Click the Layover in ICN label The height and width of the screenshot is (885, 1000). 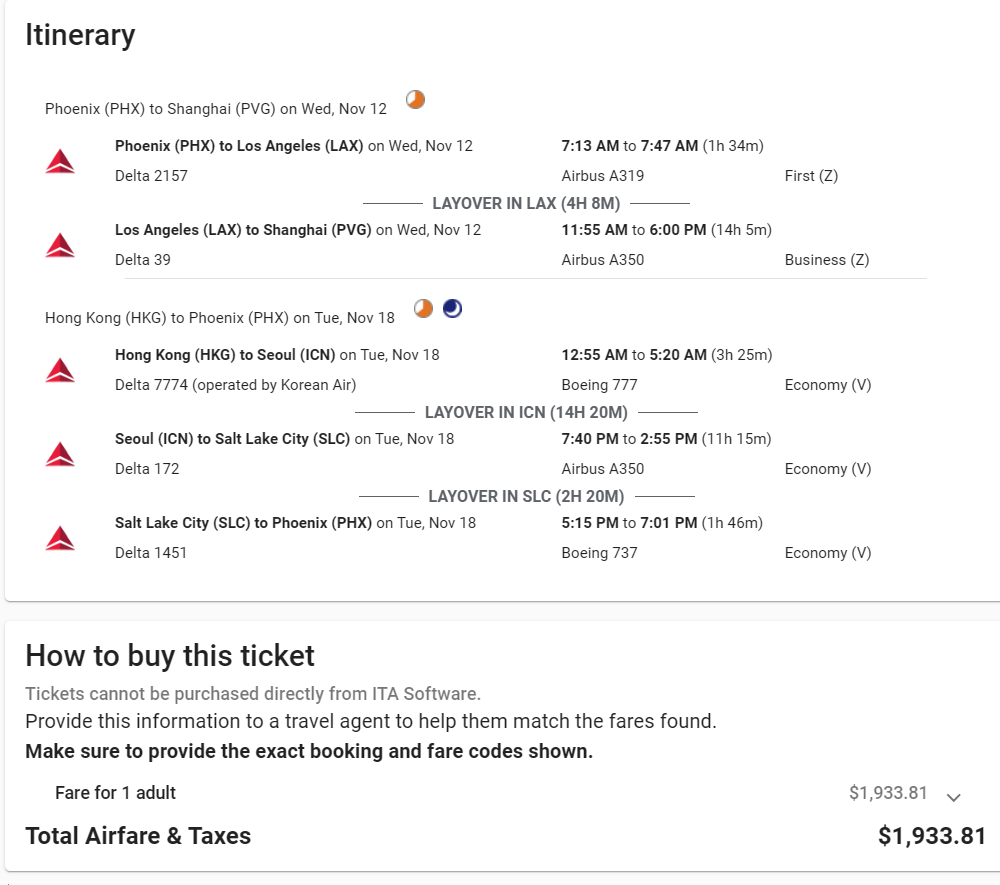pyautogui.click(x=526, y=412)
